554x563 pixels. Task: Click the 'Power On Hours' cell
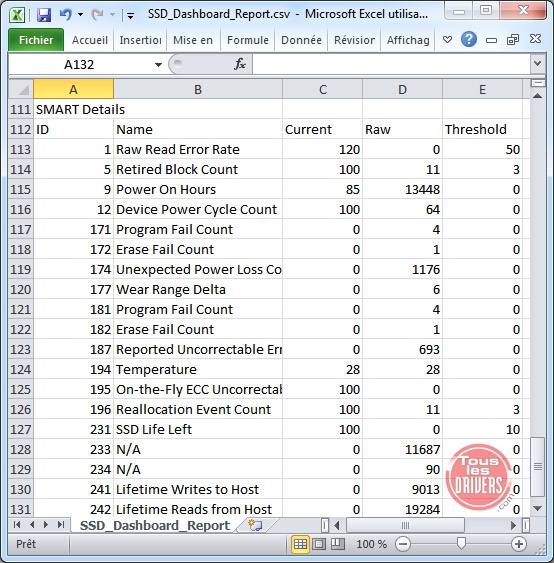(x=198, y=190)
